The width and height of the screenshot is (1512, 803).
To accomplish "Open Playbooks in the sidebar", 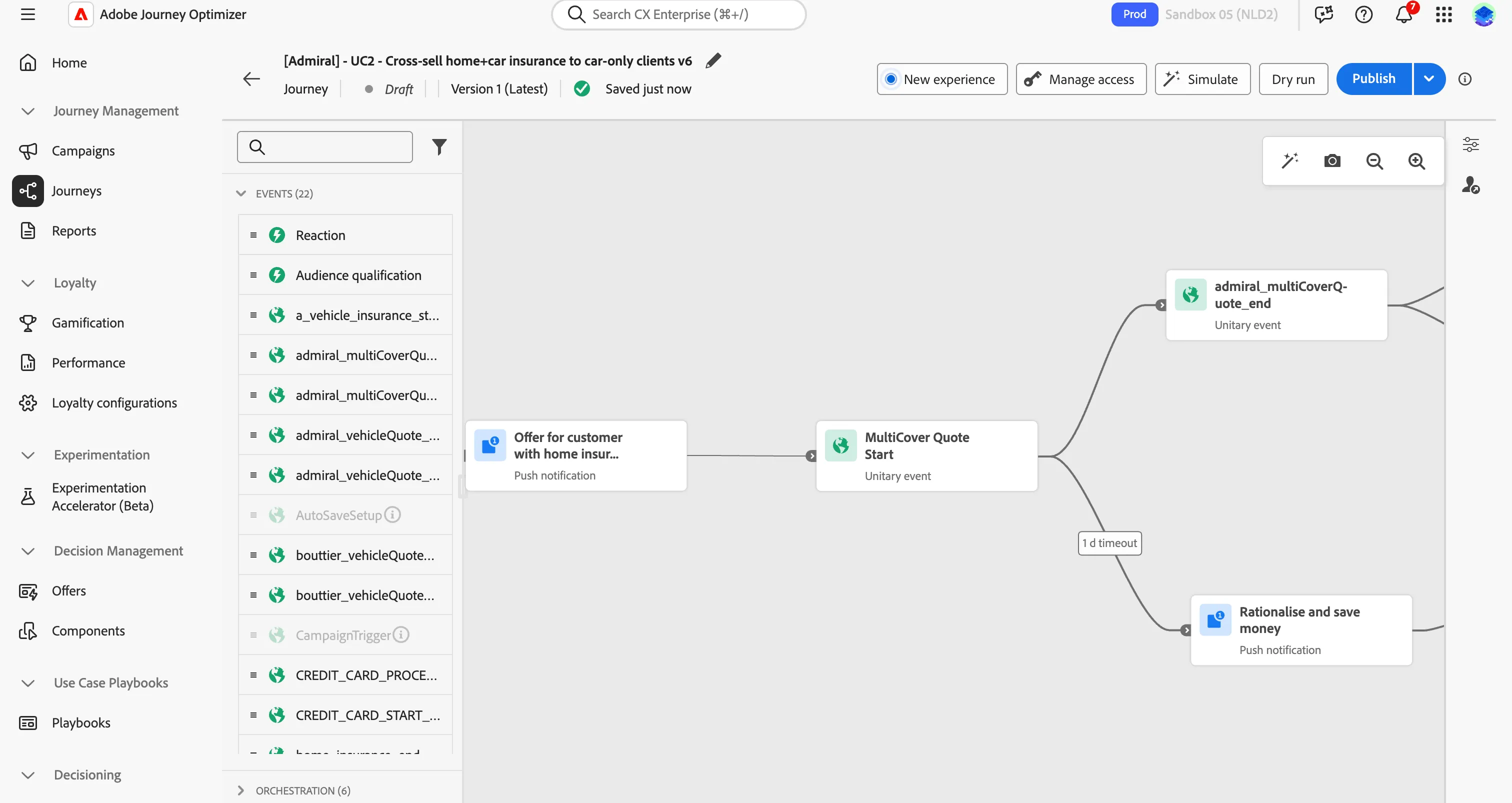I will click(x=81, y=722).
